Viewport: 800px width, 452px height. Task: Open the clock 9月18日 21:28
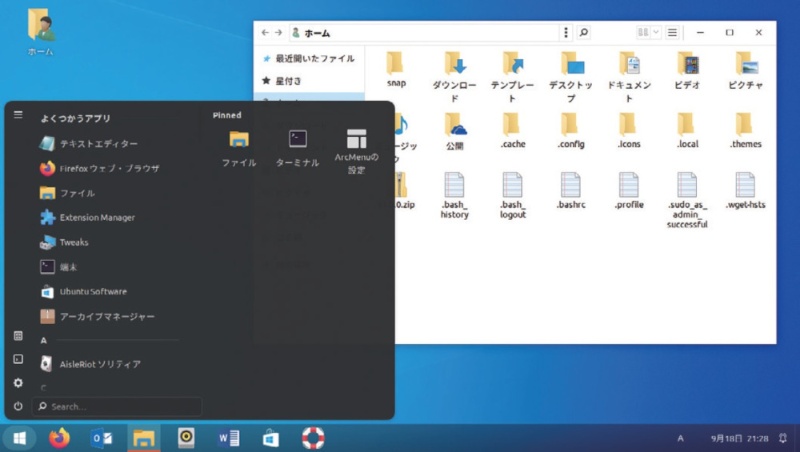(x=739, y=438)
